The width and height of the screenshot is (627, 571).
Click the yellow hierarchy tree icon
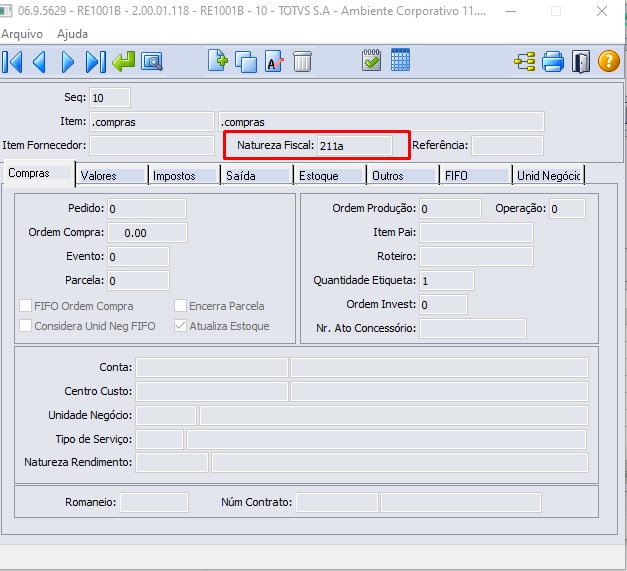pos(524,62)
